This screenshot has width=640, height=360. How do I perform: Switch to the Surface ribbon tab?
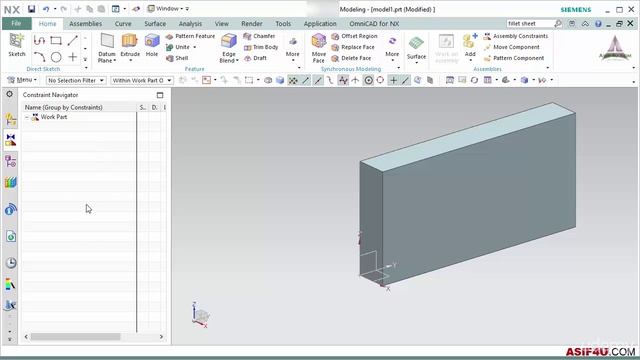click(155, 24)
